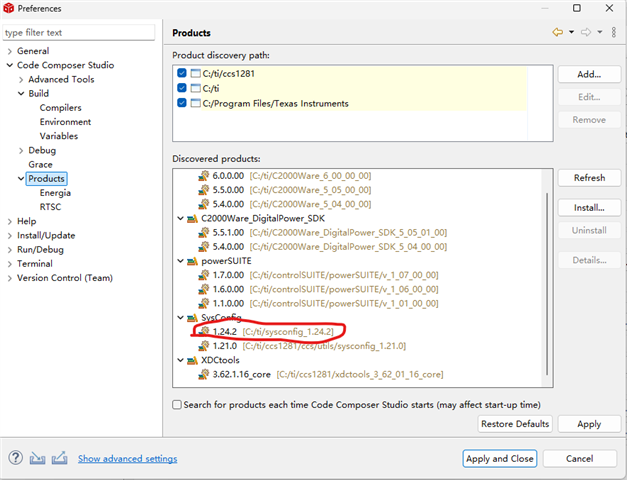Collapse the powerSUITE product group
The width and height of the screenshot is (627, 480).
180,261
